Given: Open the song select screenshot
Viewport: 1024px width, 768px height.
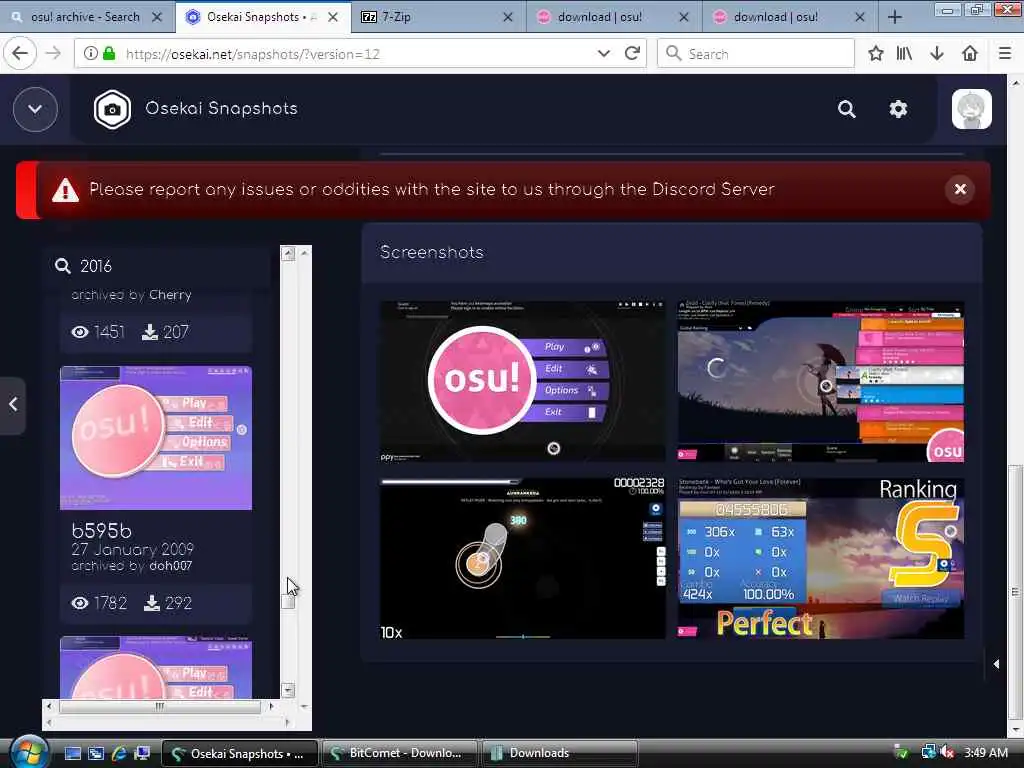Looking at the screenshot, I should tap(821, 381).
